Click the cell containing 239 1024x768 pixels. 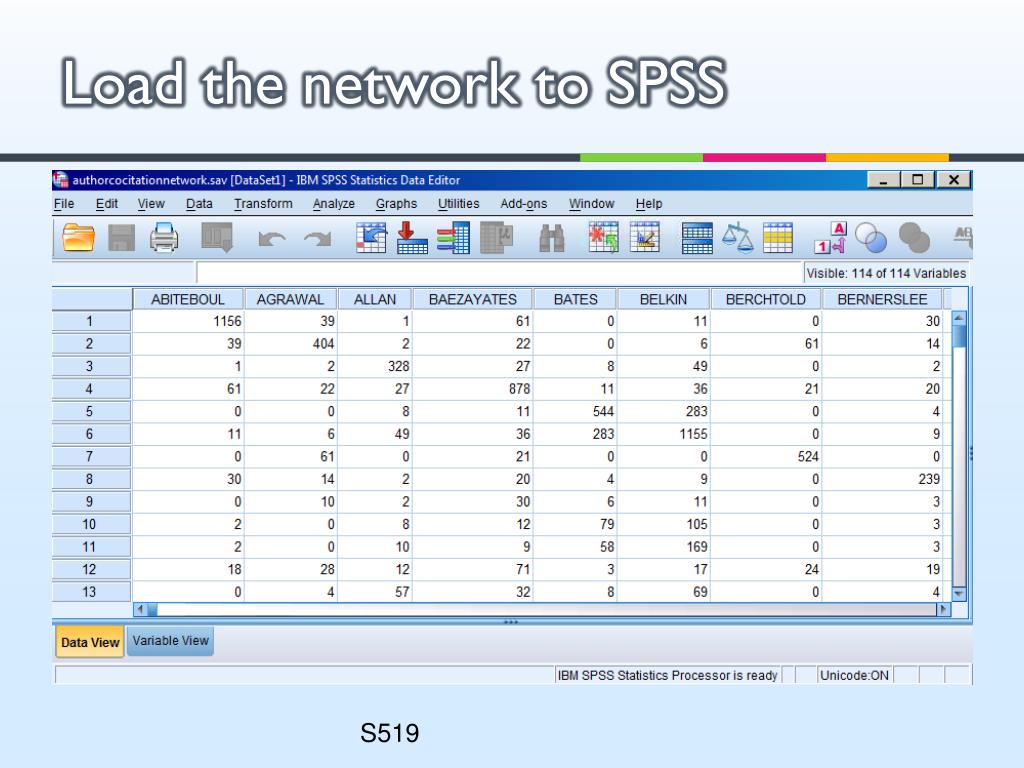[882, 479]
